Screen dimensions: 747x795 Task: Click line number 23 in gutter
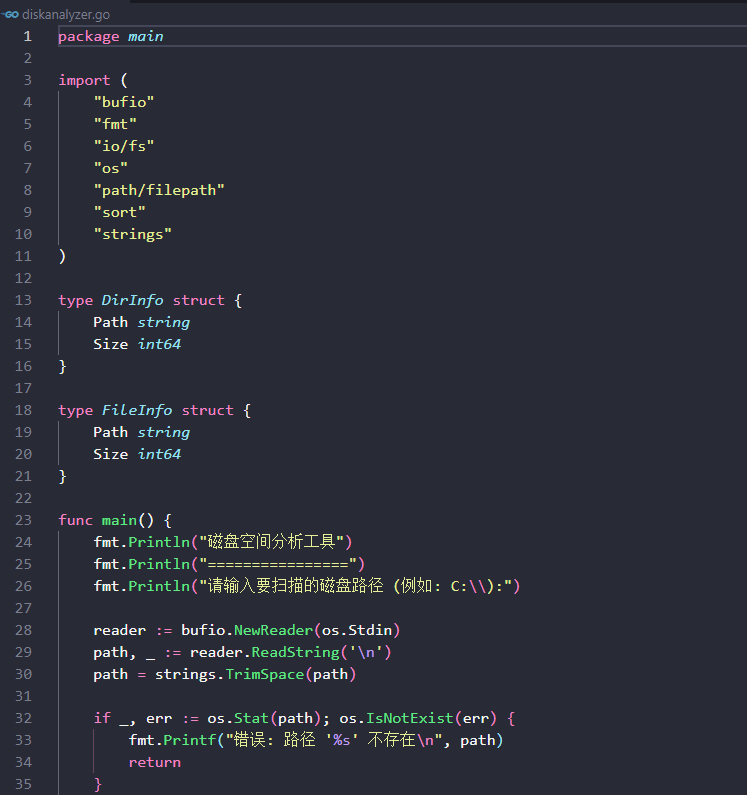tap(23, 520)
